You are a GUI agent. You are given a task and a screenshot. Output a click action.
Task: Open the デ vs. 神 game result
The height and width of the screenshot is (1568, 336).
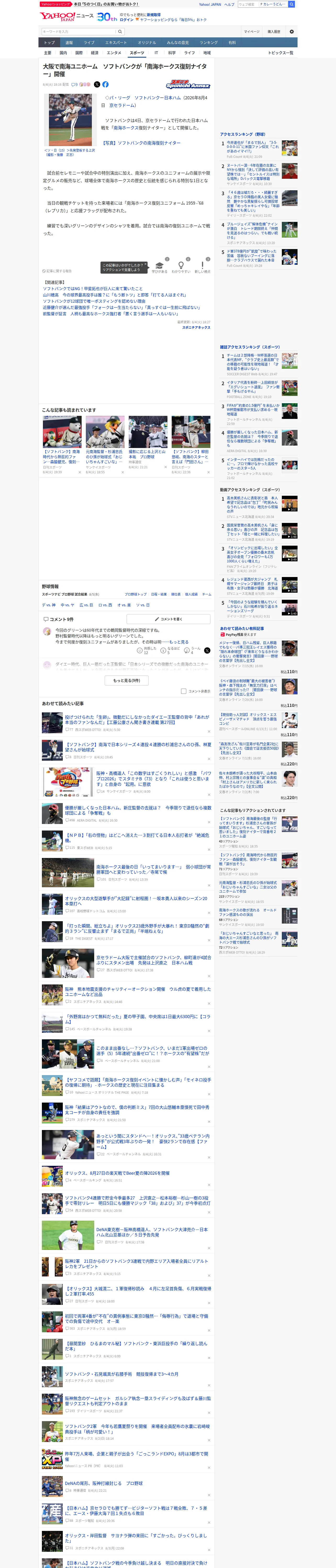49,605
